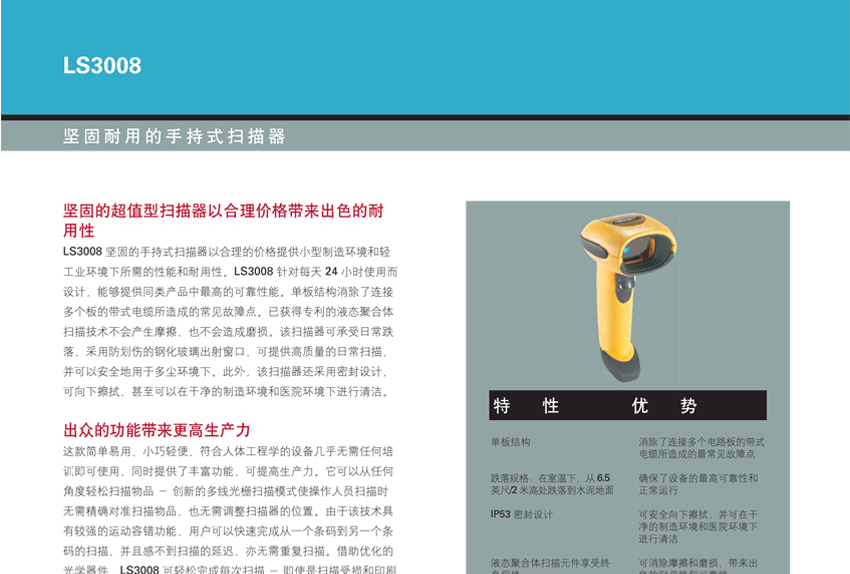Click the red heading 出众的功能带来更高生产力
Viewport: 850px width, 574px height.
tap(157, 430)
